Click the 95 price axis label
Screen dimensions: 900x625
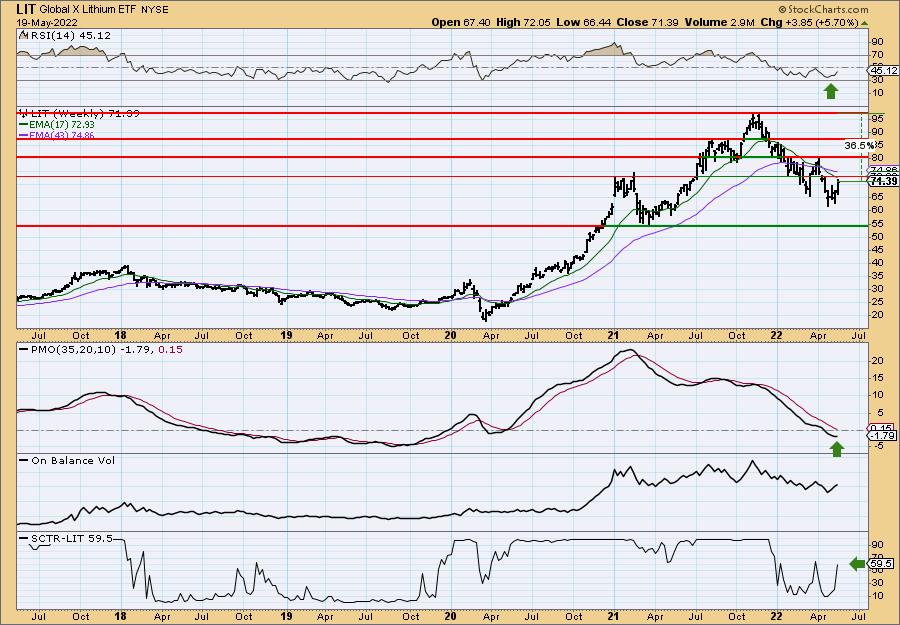[x=877, y=119]
